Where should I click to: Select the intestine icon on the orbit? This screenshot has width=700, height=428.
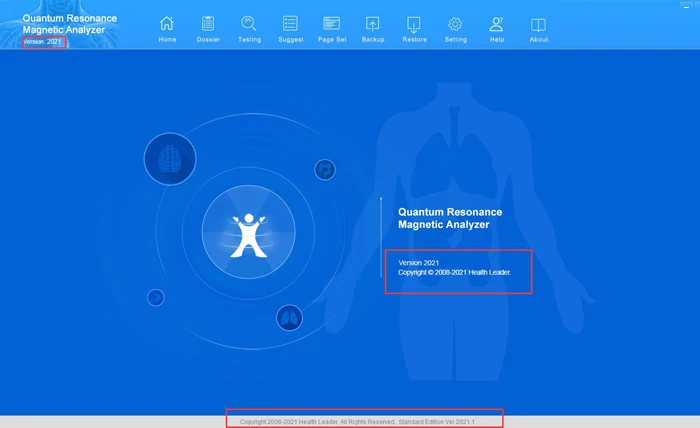click(x=325, y=170)
